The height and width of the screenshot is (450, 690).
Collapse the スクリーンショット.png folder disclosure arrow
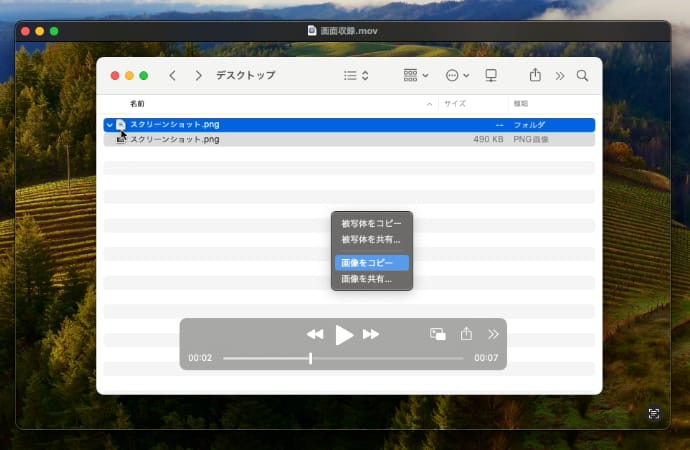(109, 125)
